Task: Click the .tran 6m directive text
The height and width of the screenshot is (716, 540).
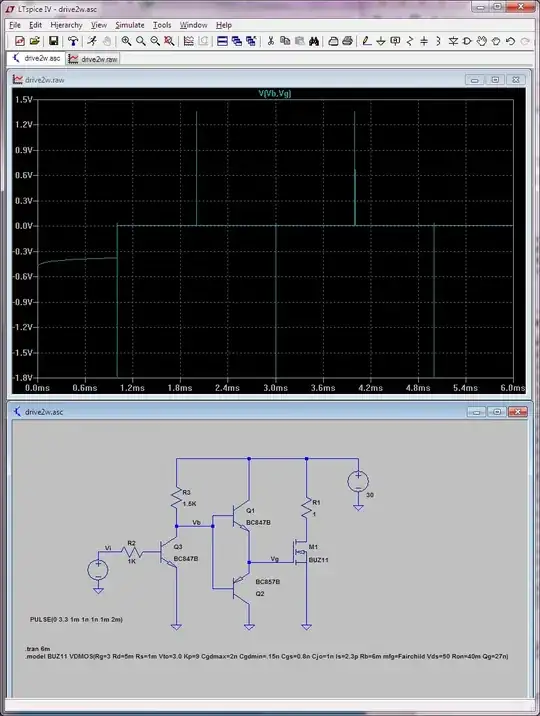Action: pos(37,648)
